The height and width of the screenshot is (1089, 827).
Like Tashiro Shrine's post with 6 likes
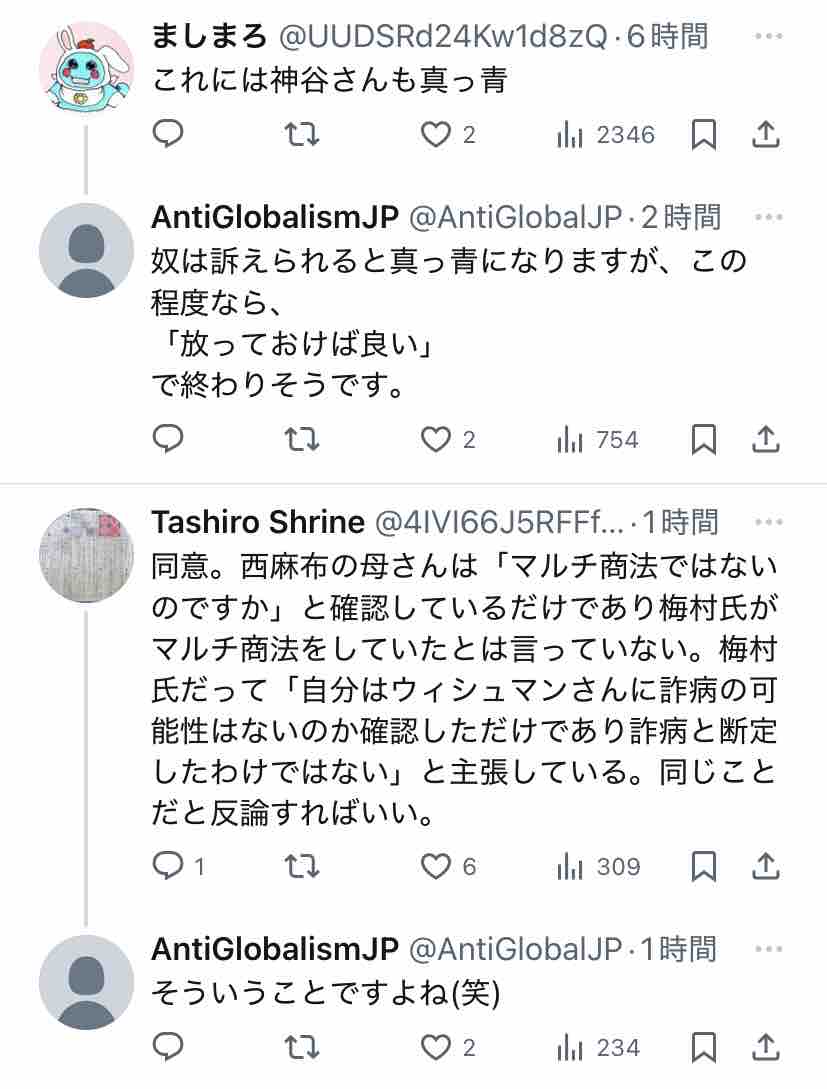click(x=435, y=866)
